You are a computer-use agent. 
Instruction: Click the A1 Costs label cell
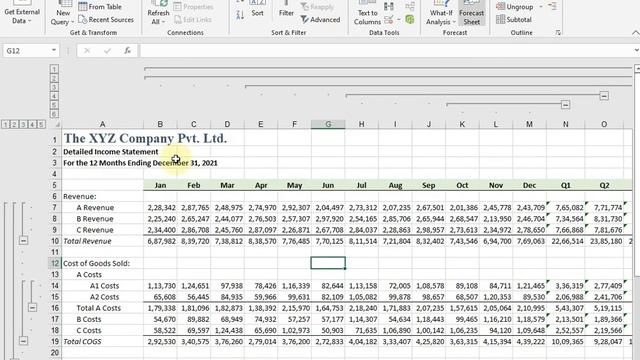point(102,286)
